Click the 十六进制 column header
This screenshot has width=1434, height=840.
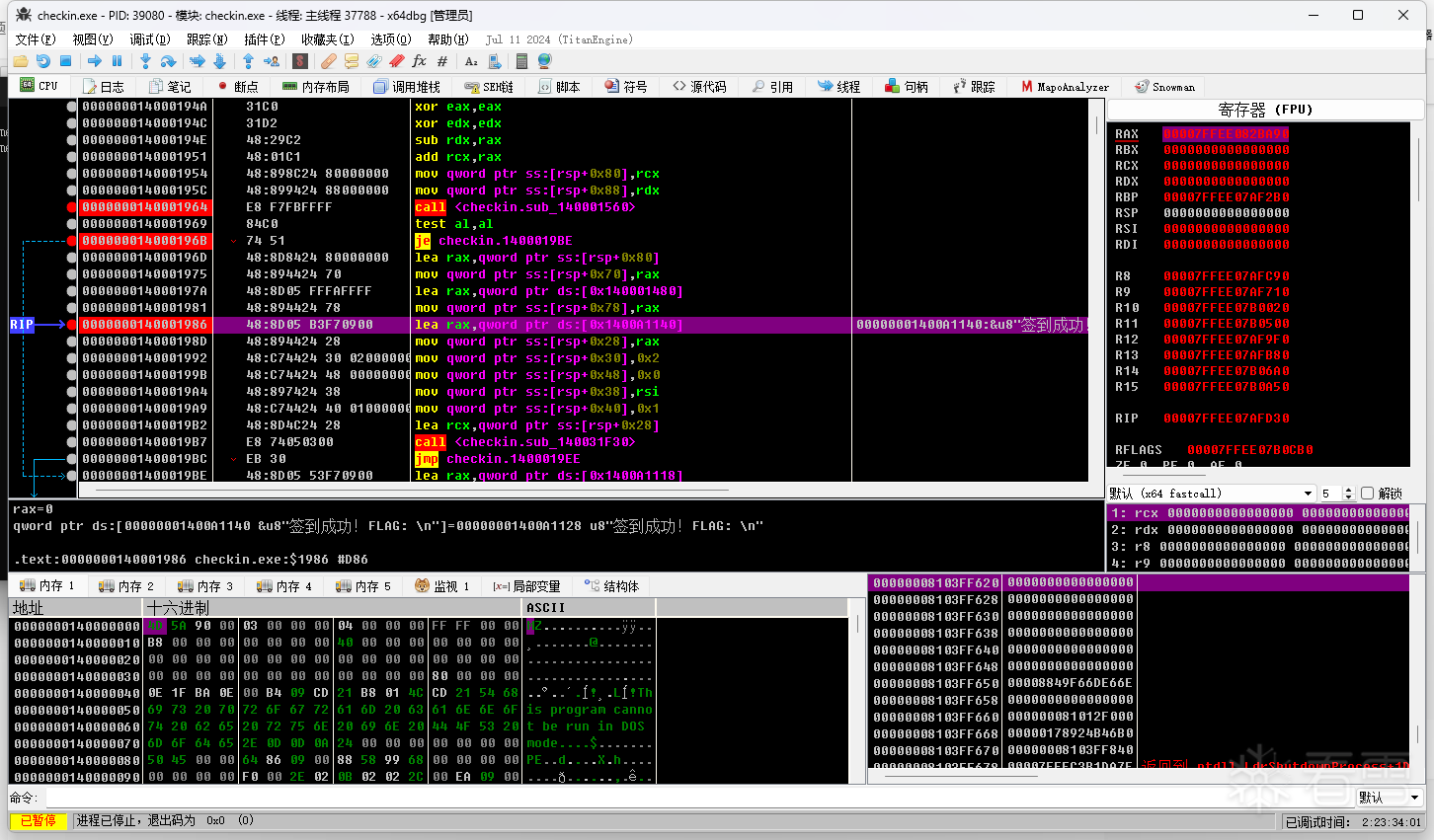tap(332, 608)
